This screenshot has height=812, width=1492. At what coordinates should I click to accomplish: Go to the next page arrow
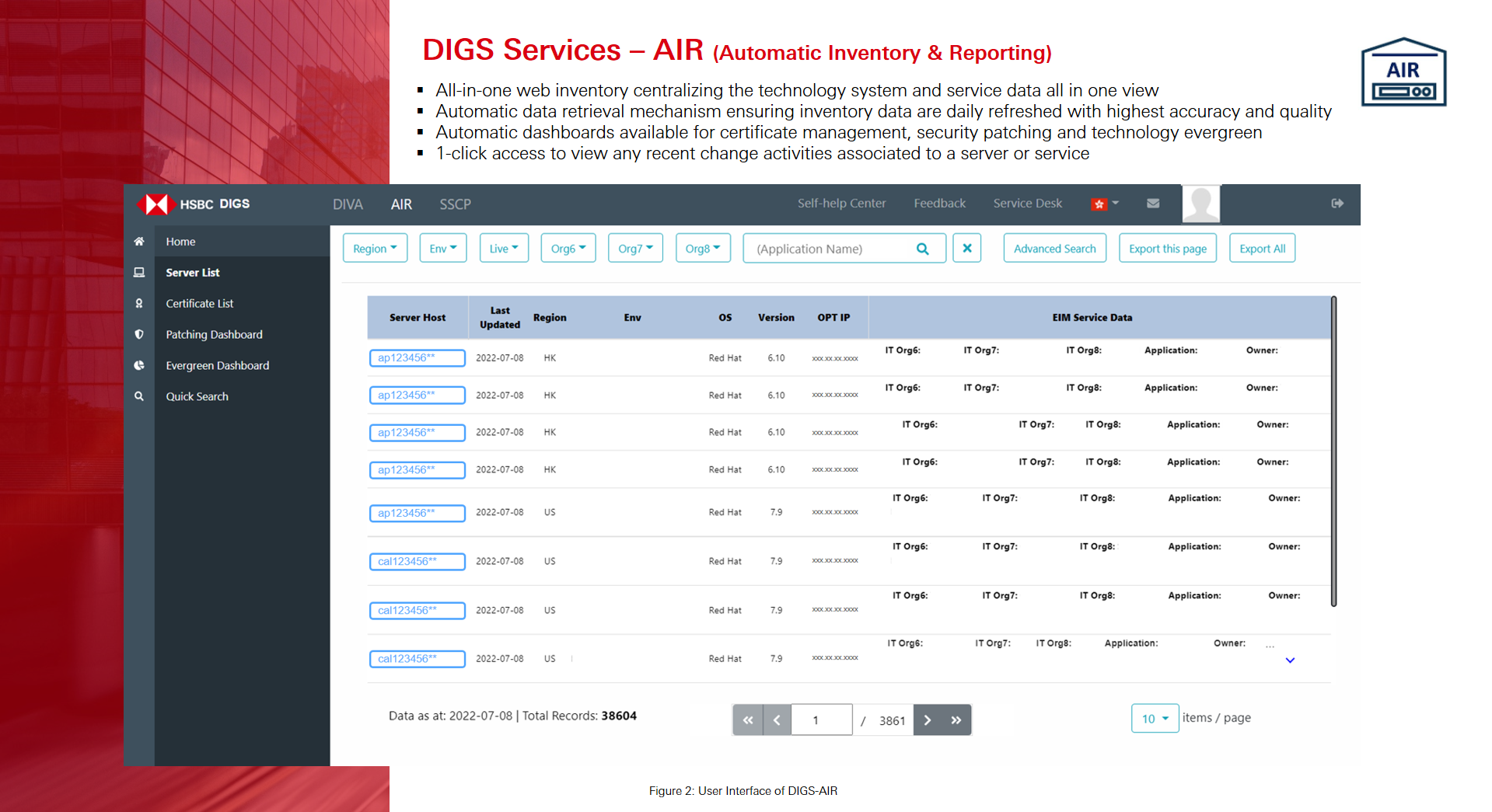click(928, 720)
